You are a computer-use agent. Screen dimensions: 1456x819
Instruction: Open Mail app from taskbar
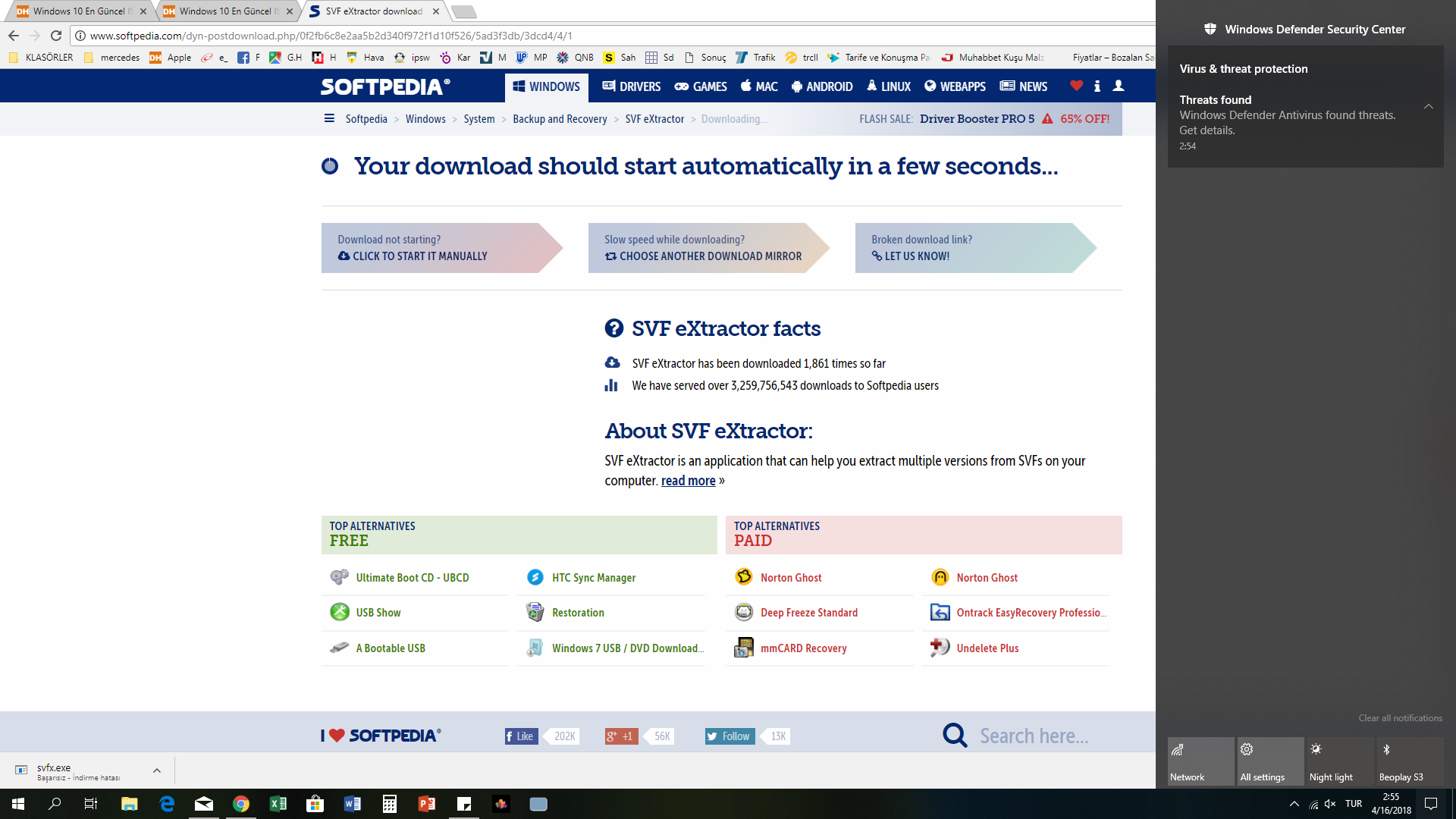(x=204, y=804)
